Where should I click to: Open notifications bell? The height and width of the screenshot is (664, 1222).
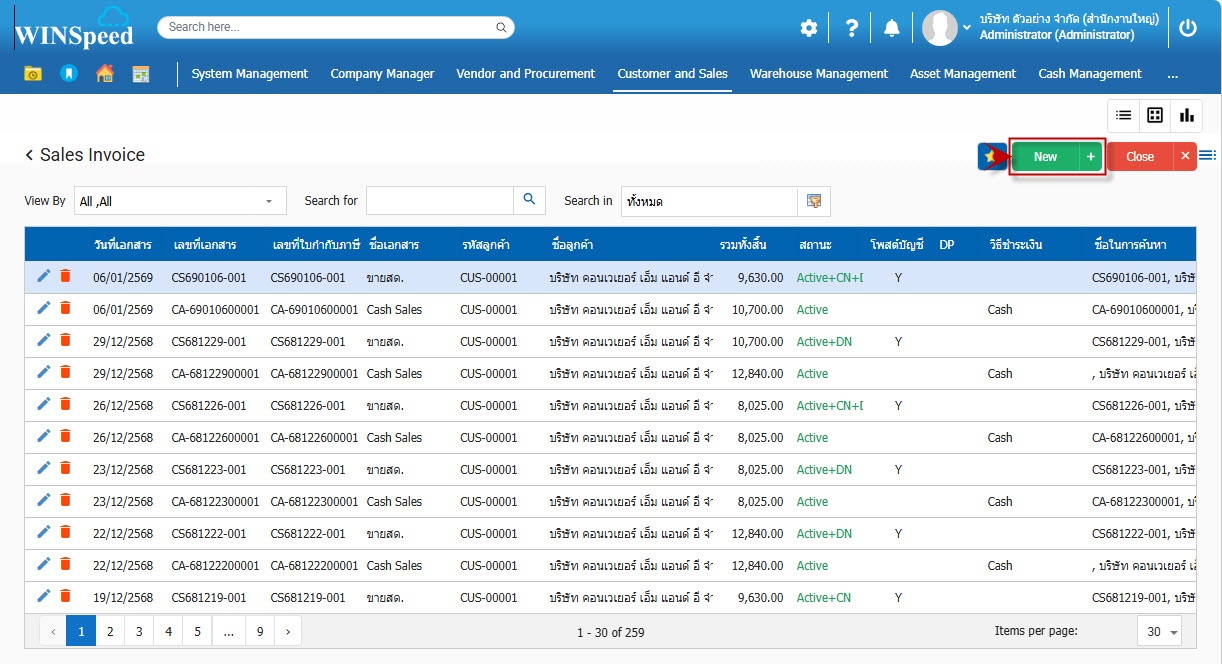pos(891,28)
